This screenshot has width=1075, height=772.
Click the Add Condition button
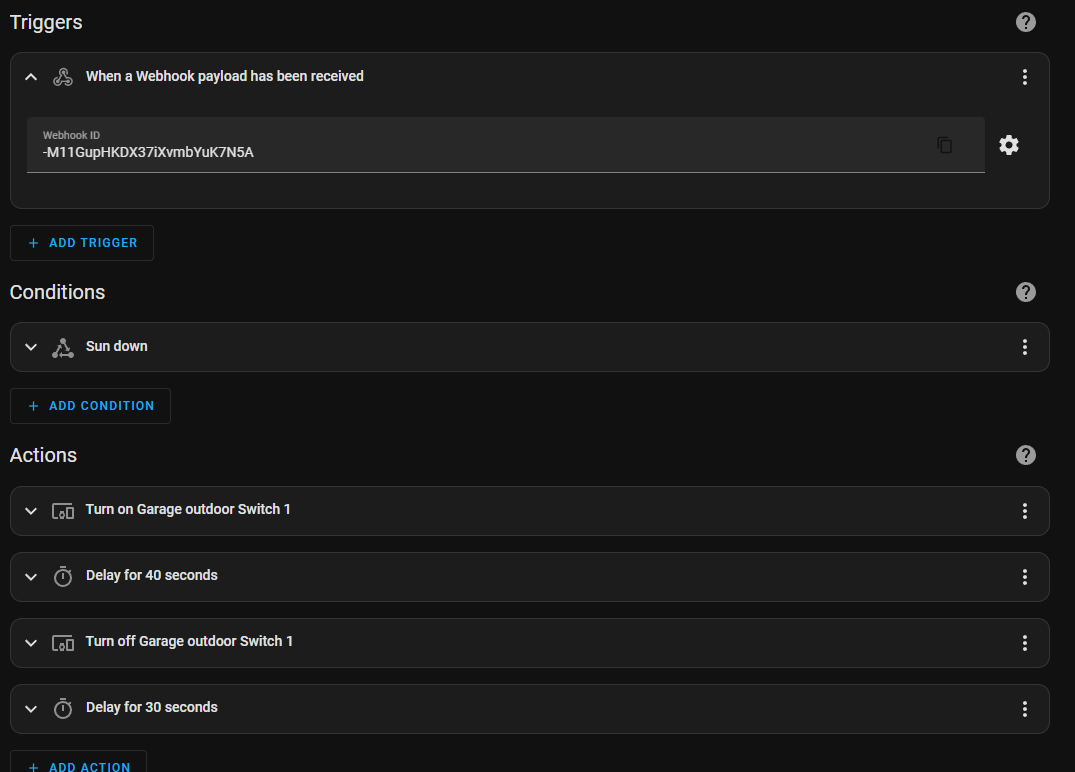(90, 406)
